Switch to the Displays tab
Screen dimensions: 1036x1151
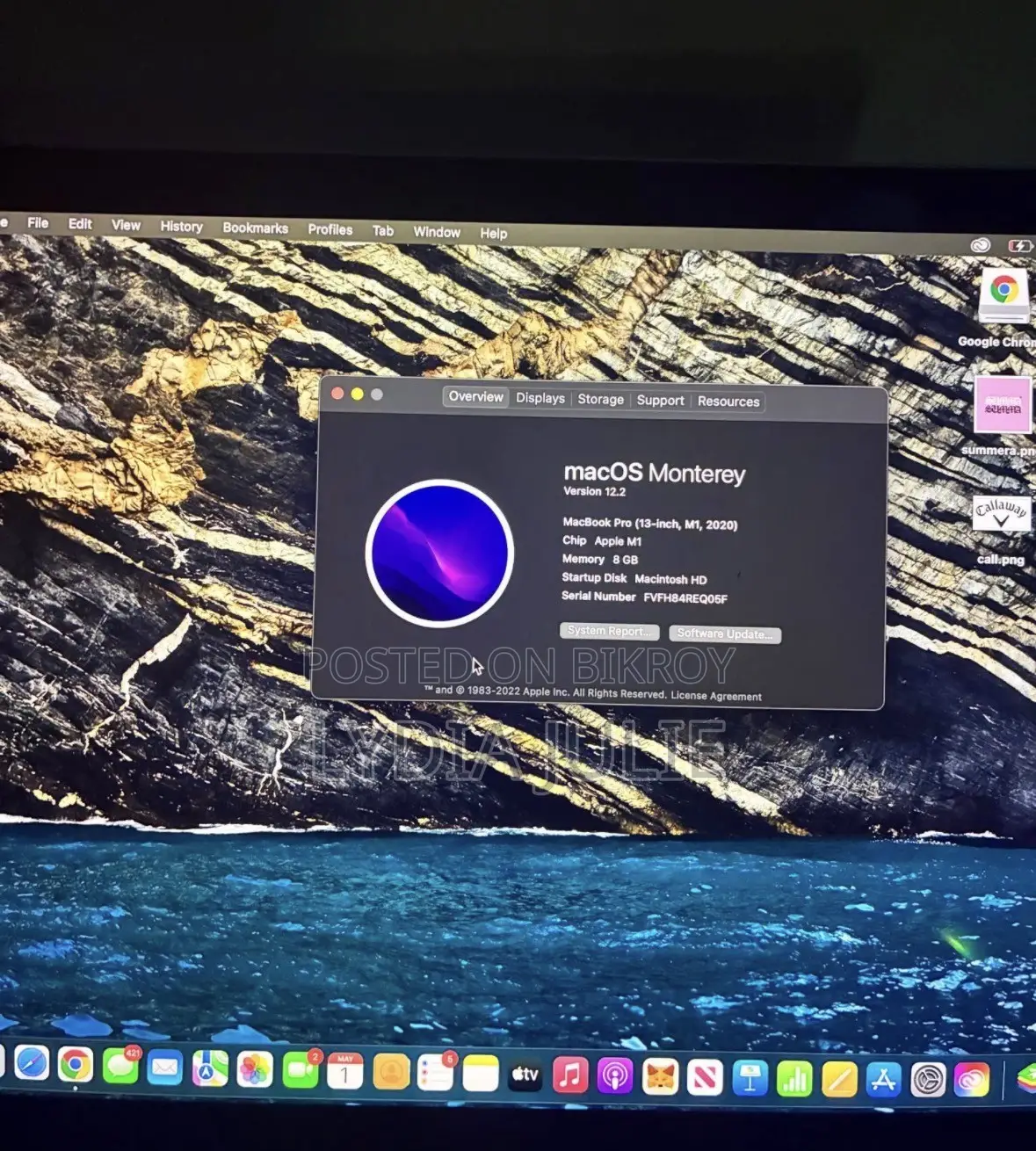tap(540, 398)
